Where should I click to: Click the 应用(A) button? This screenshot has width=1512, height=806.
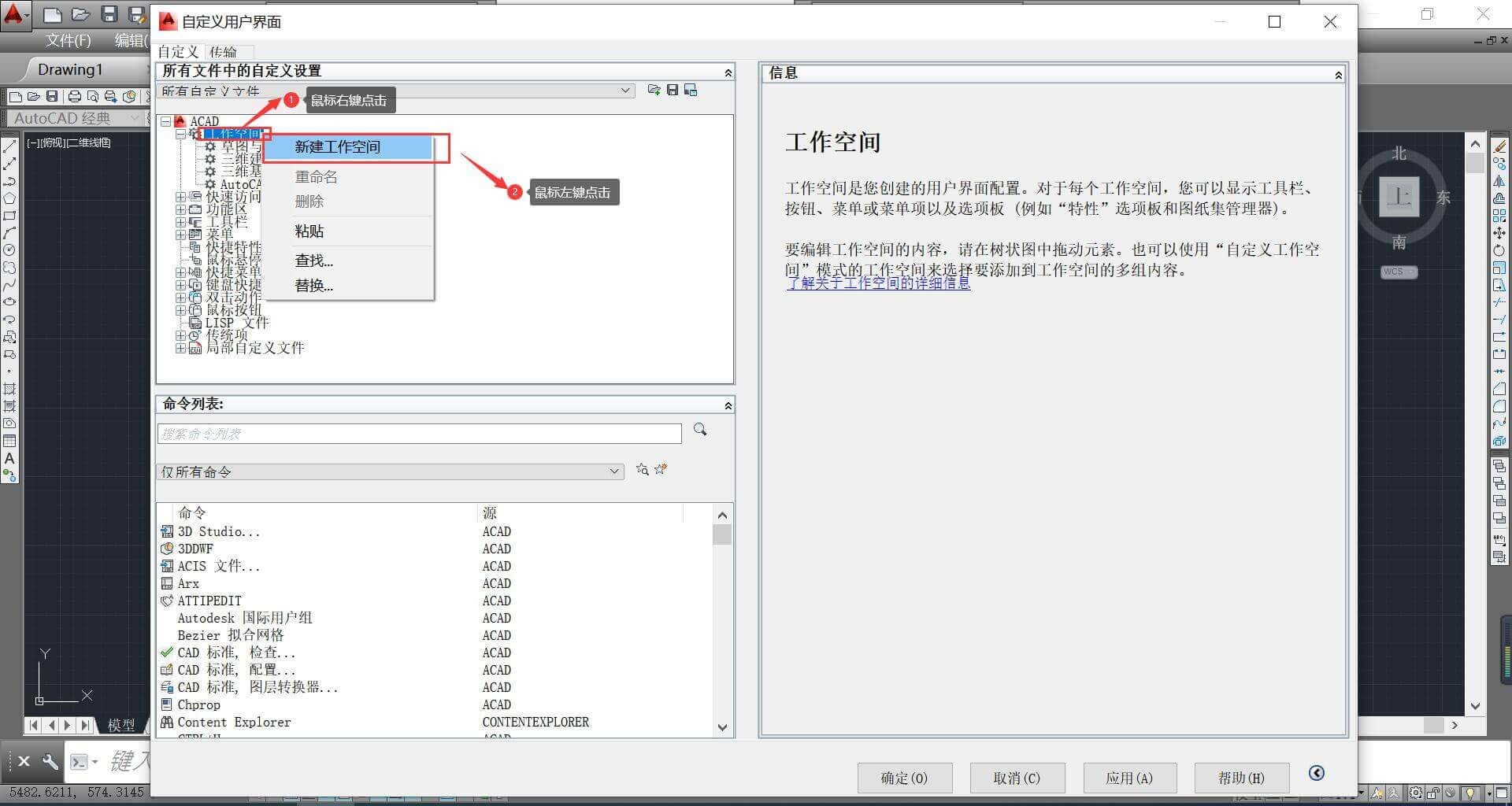[1129, 778]
